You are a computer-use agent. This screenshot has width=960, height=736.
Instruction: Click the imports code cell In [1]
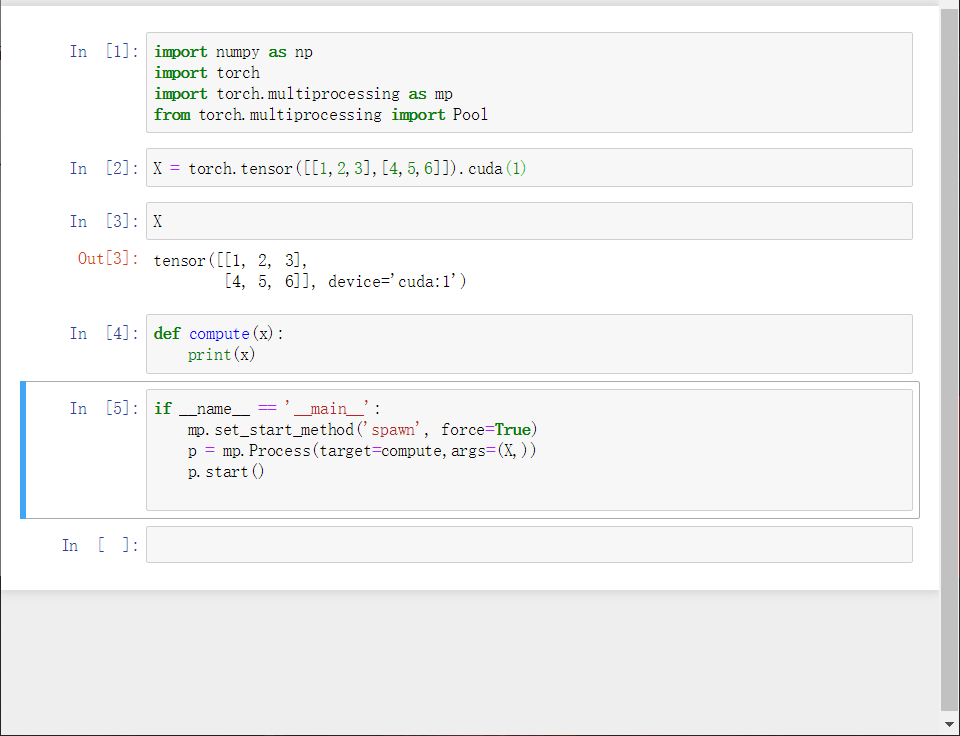[529, 83]
